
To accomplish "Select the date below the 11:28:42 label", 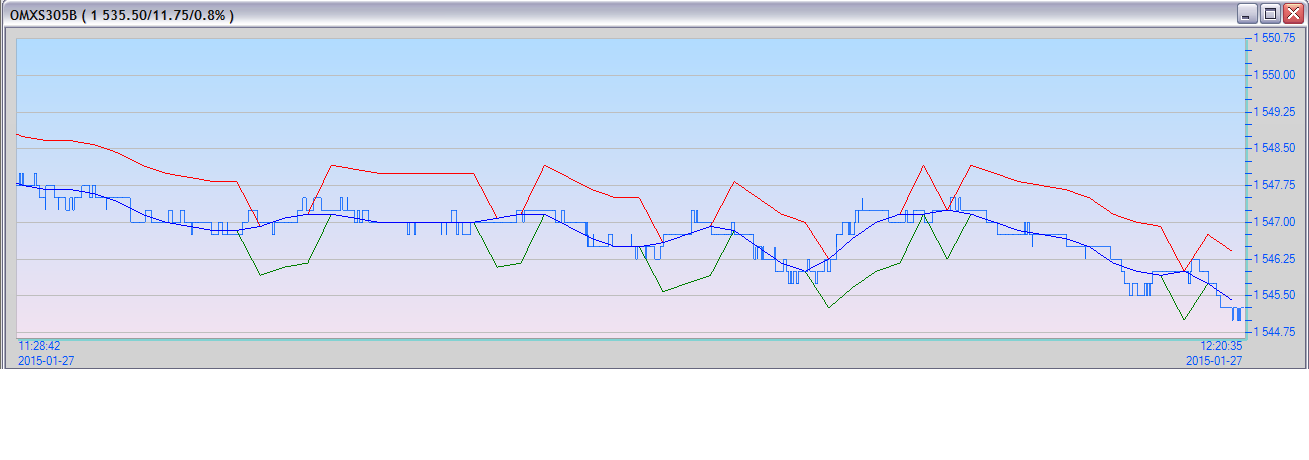I will tap(46, 360).
